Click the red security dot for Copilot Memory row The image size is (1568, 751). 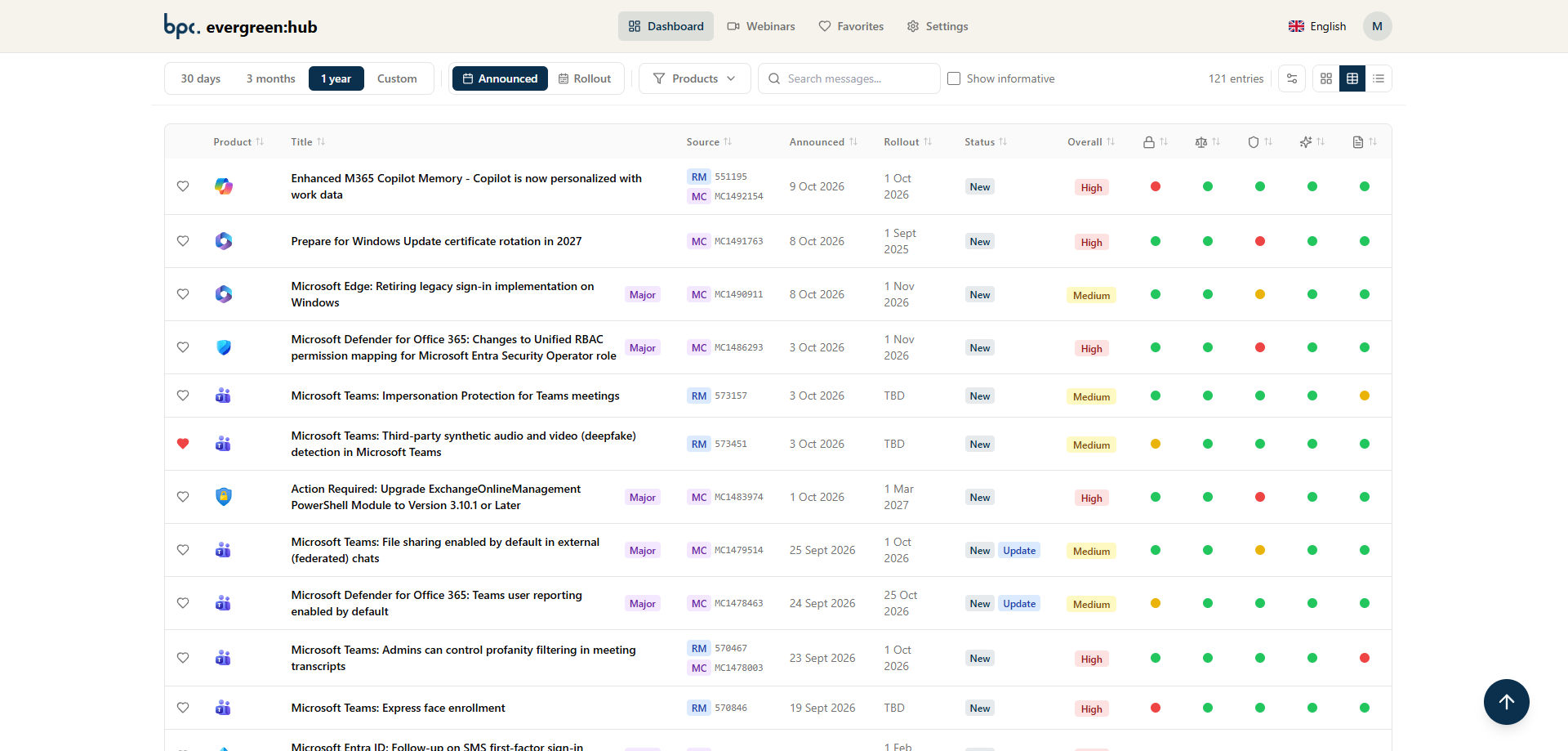coord(1156,186)
